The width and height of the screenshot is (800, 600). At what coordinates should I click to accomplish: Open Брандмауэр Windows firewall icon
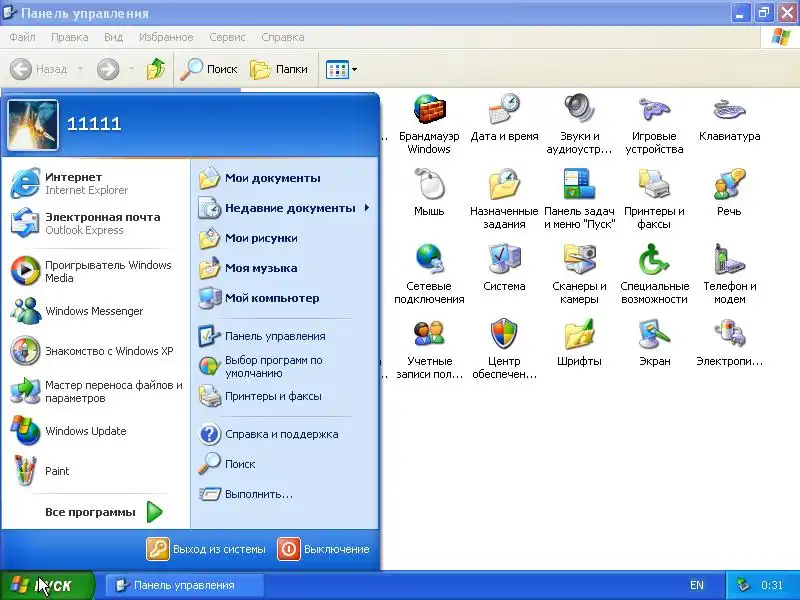(429, 124)
